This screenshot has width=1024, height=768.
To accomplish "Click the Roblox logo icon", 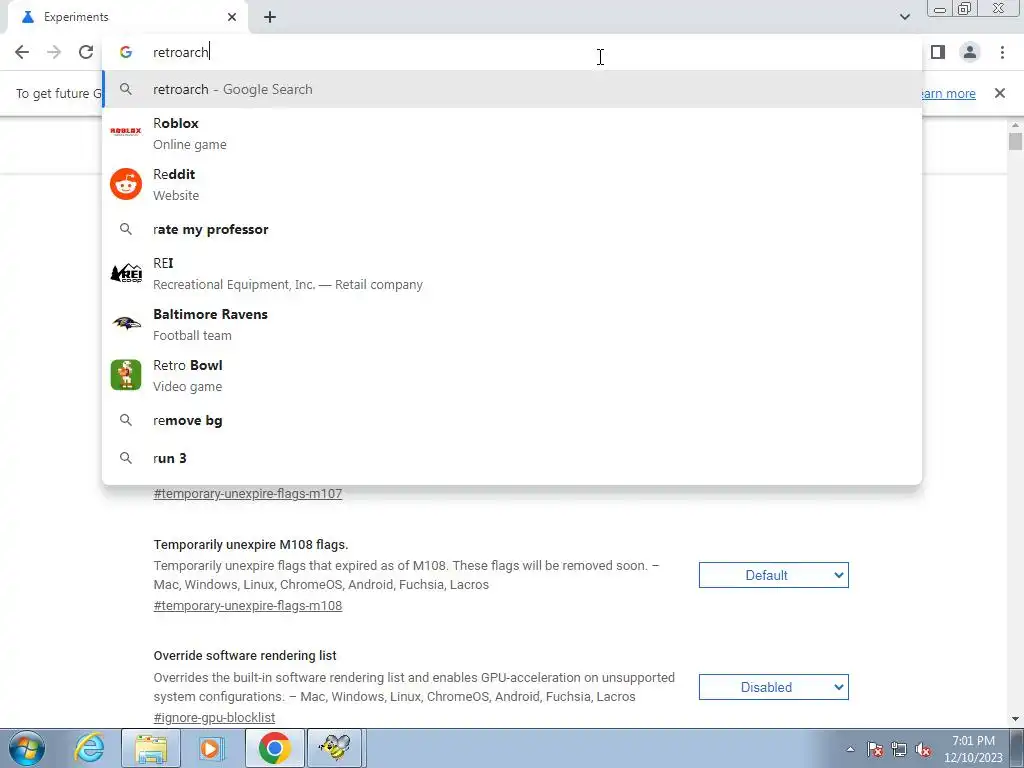I will click(x=126, y=132).
